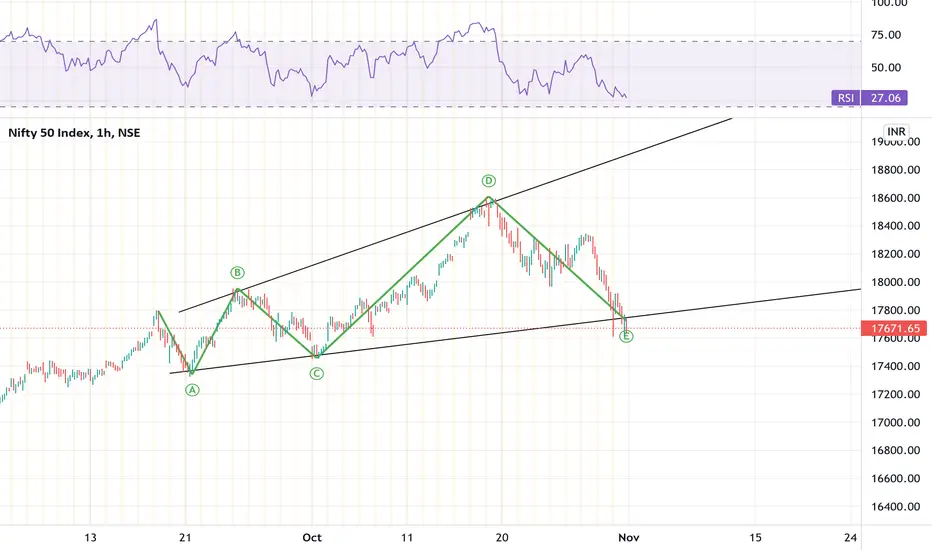Click the RSI 50.00 scale label

click(886, 67)
